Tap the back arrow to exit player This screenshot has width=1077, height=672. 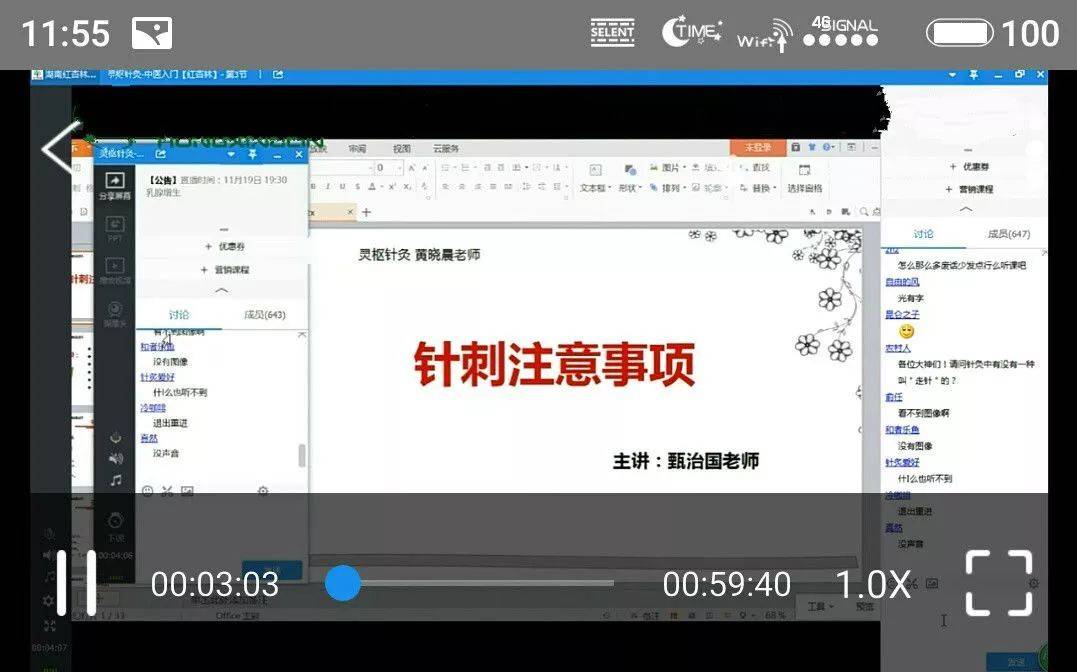coord(60,147)
